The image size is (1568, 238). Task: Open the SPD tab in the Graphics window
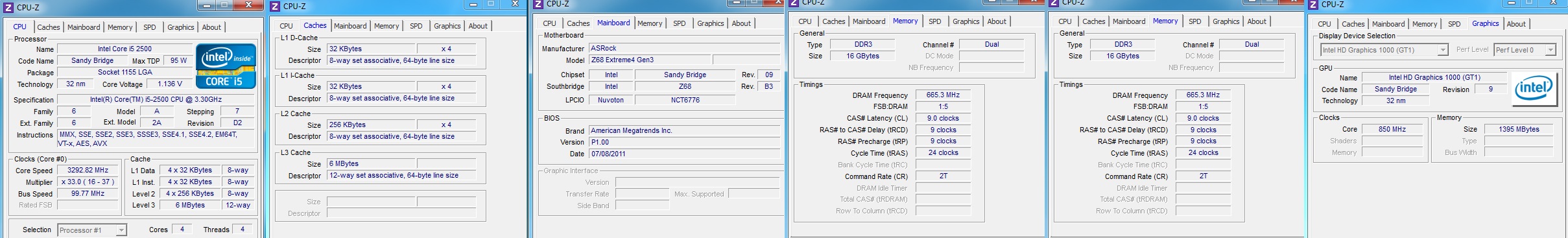point(1455,24)
